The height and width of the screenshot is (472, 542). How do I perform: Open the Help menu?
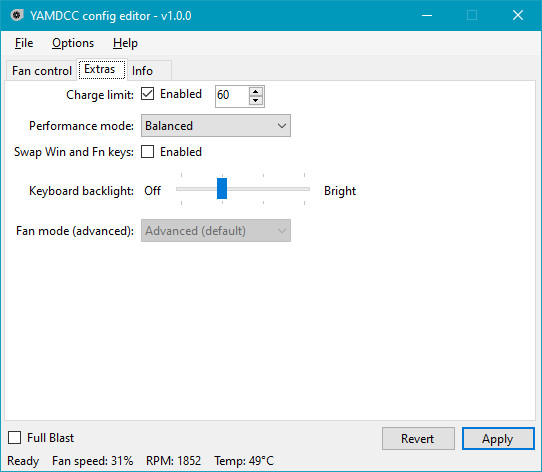(x=125, y=43)
